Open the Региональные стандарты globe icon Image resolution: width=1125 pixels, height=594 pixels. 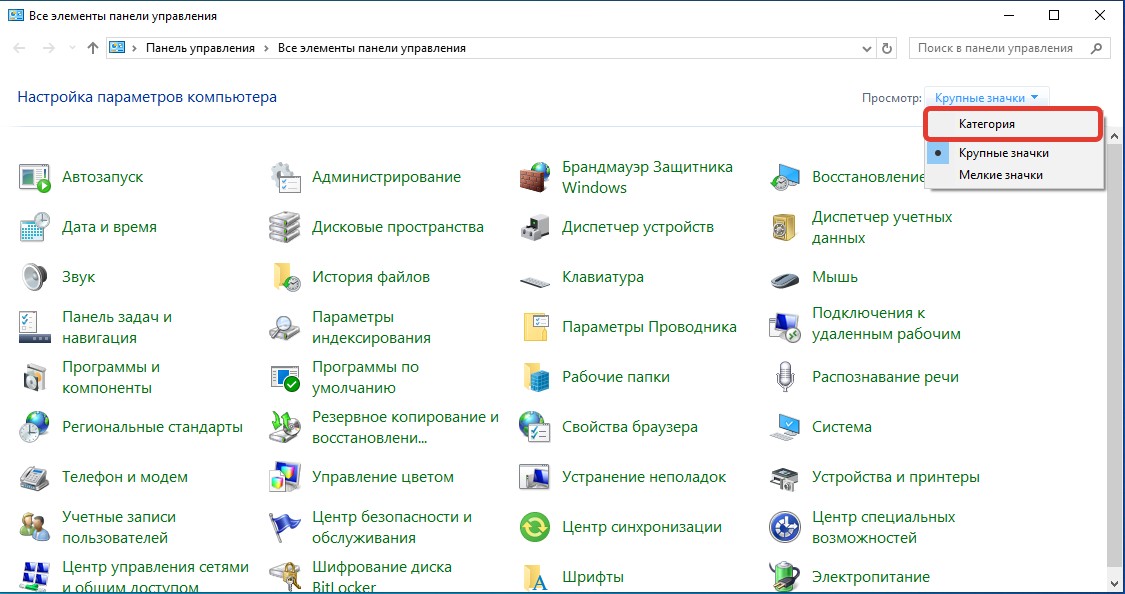(x=34, y=427)
